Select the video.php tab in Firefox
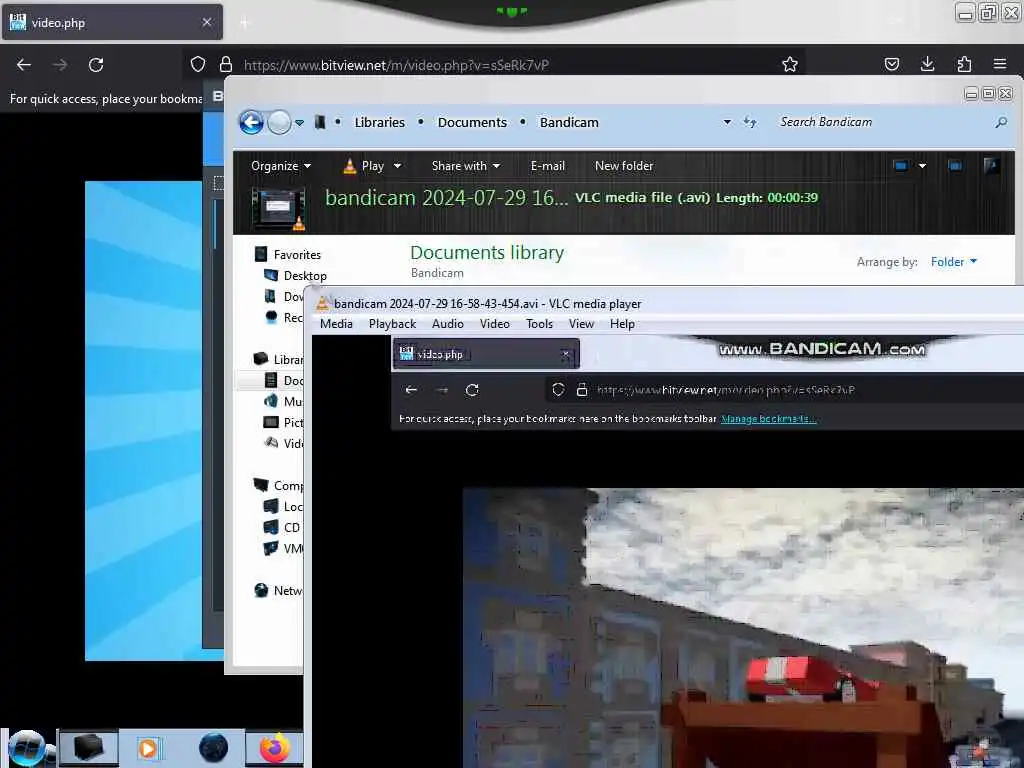The image size is (1024, 768). pos(112,22)
